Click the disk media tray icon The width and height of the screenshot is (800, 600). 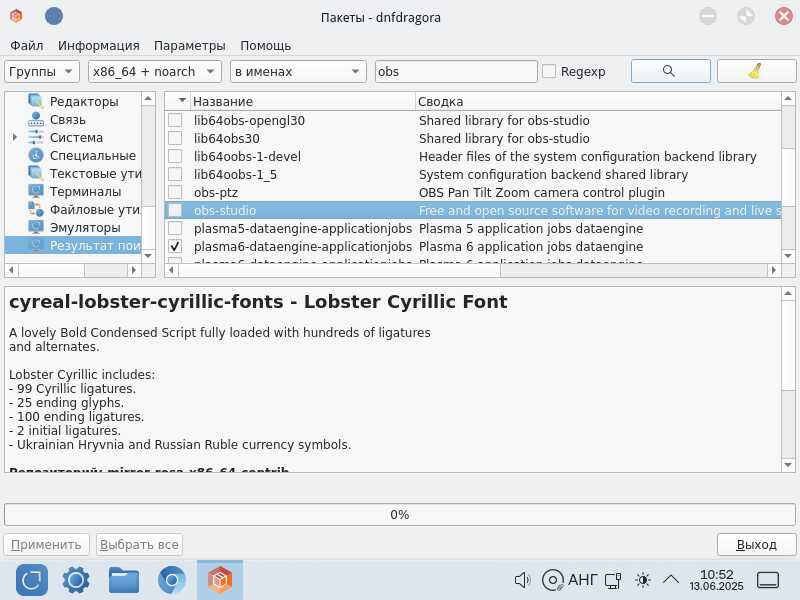pyautogui.click(x=553, y=580)
